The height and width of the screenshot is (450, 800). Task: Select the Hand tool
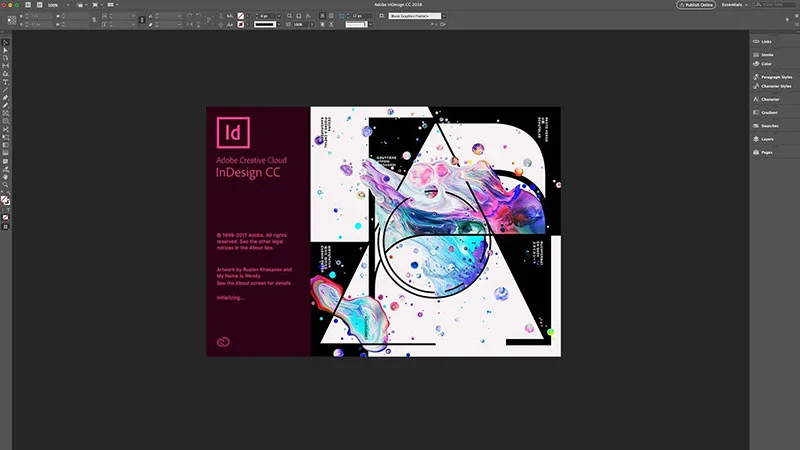[6, 177]
